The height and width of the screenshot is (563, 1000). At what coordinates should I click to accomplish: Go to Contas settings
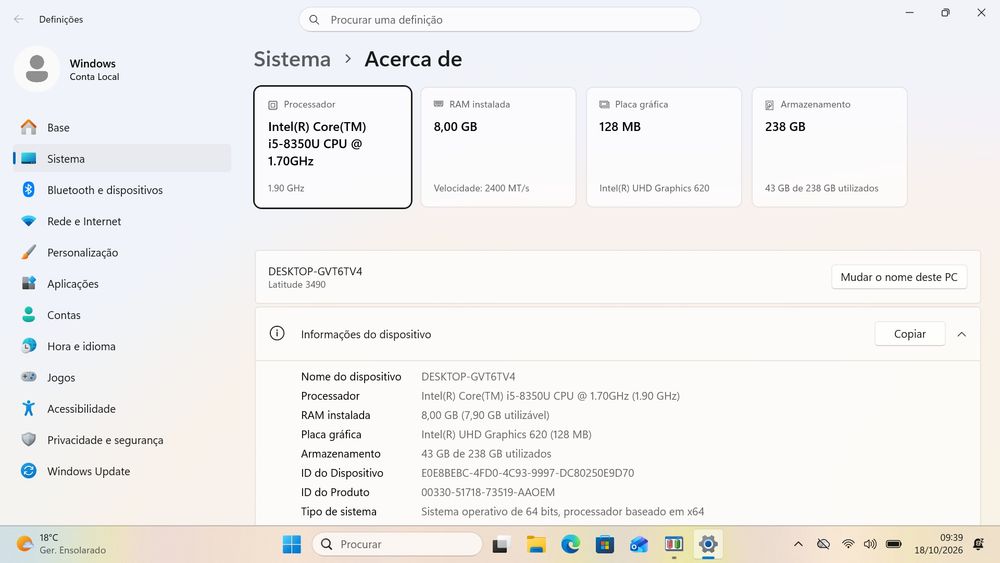click(122, 315)
